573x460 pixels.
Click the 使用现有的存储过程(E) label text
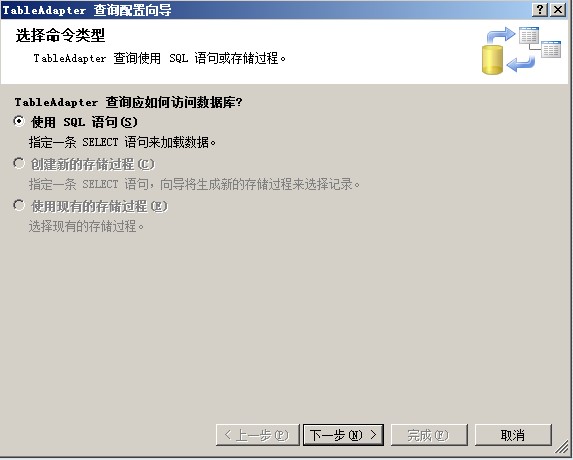pyautogui.click(x=99, y=206)
